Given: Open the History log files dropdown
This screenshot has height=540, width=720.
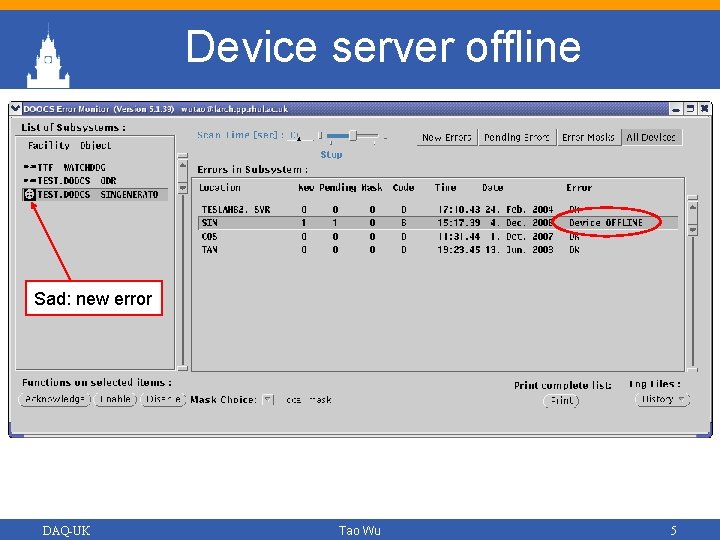Looking at the screenshot, I should point(663,399).
